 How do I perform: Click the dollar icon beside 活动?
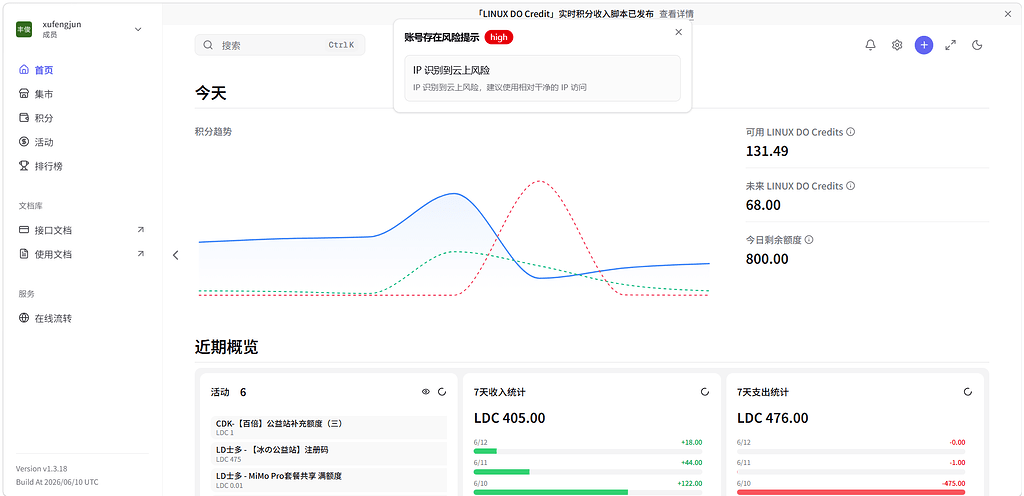click(x=24, y=142)
